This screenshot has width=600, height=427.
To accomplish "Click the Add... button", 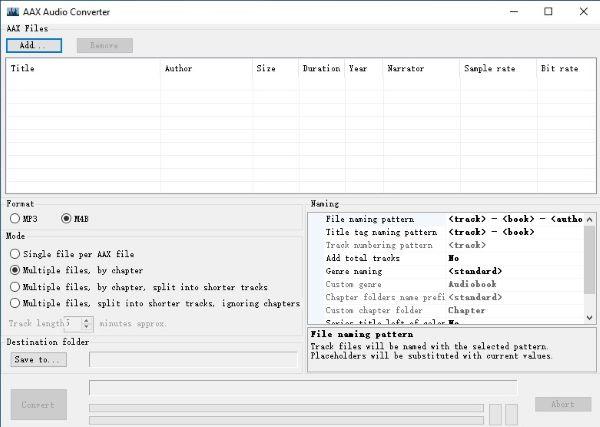I will [34, 46].
